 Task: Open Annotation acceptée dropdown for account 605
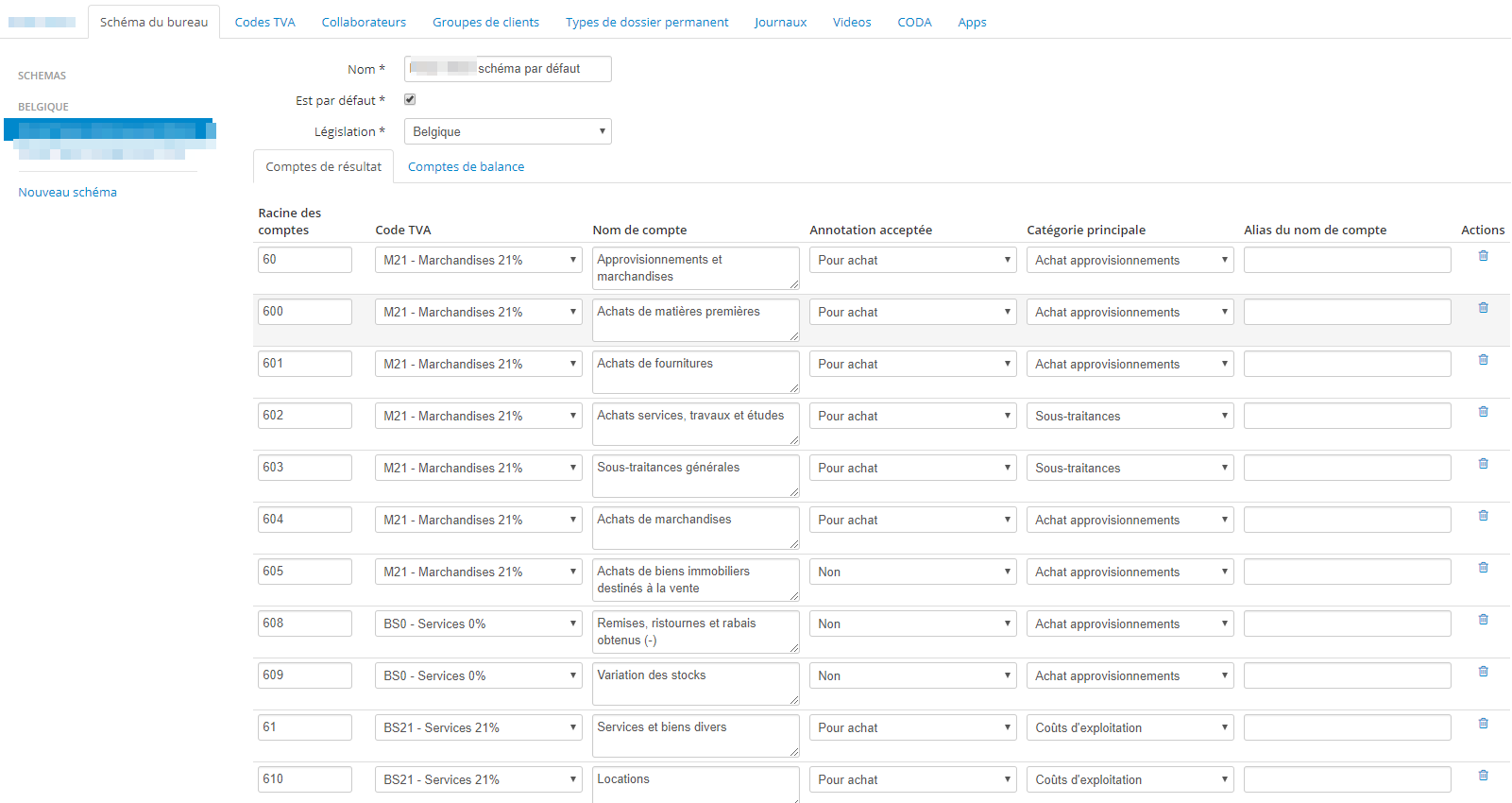click(912, 572)
